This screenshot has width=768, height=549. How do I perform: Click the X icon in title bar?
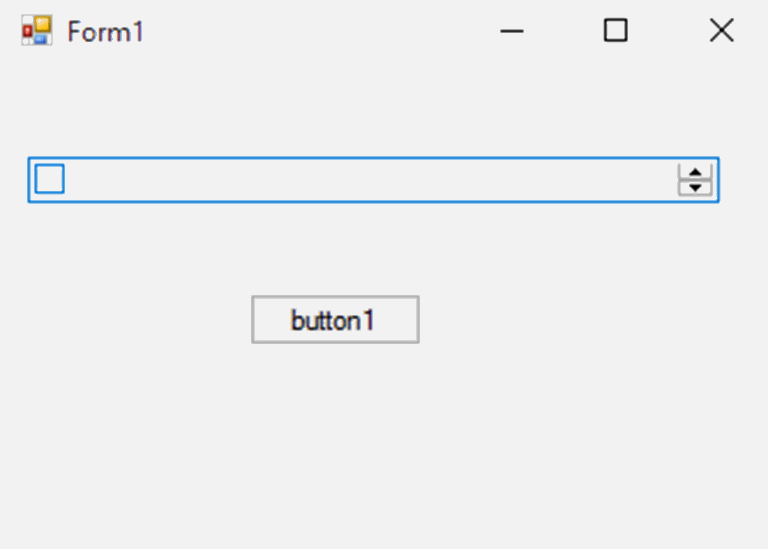(721, 30)
